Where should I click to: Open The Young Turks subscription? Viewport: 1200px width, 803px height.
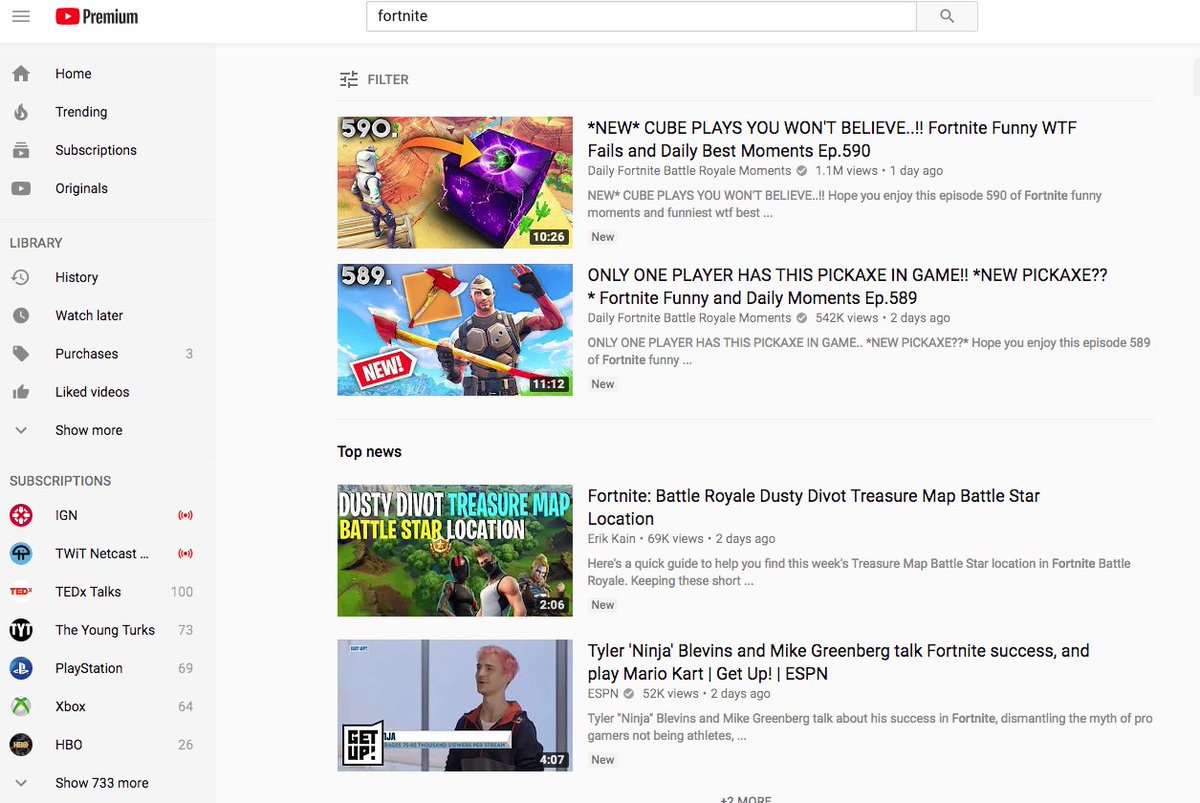coord(107,630)
